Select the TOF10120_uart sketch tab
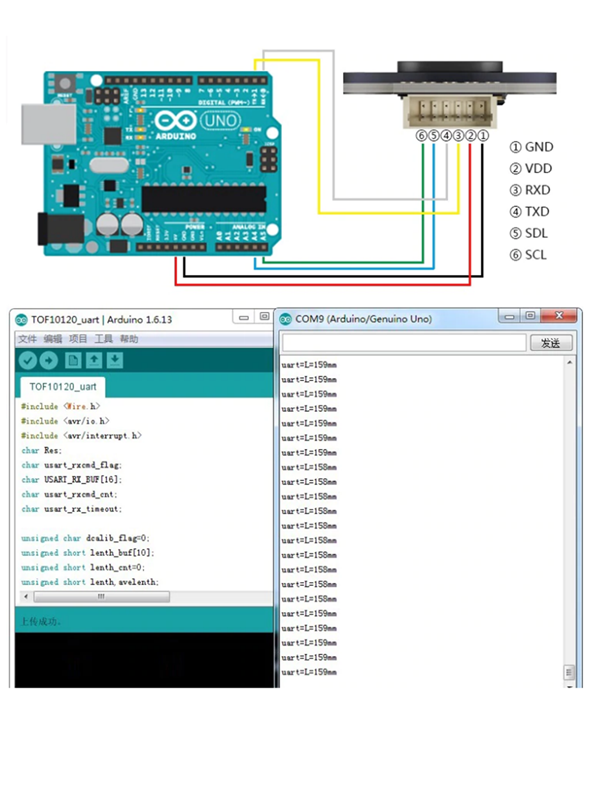Viewport: 613px width, 800px height. tap(61, 386)
